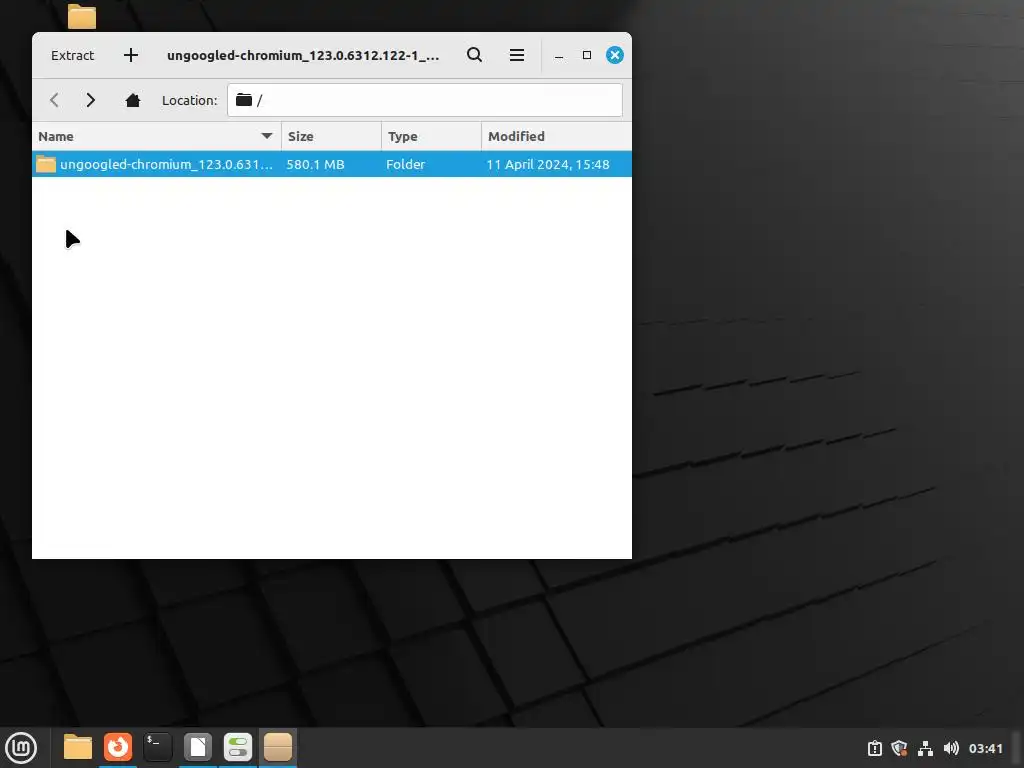Click the 03:41 clock
Viewport: 1024px width, 768px height.
(985, 748)
